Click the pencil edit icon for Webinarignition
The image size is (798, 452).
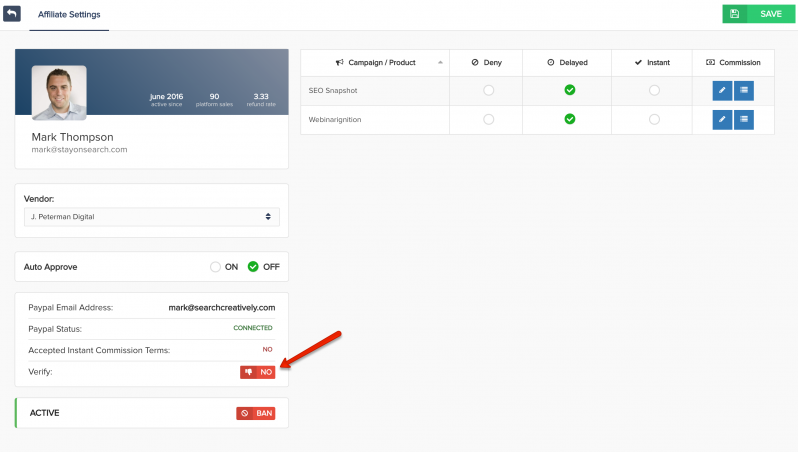click(722, 120)
